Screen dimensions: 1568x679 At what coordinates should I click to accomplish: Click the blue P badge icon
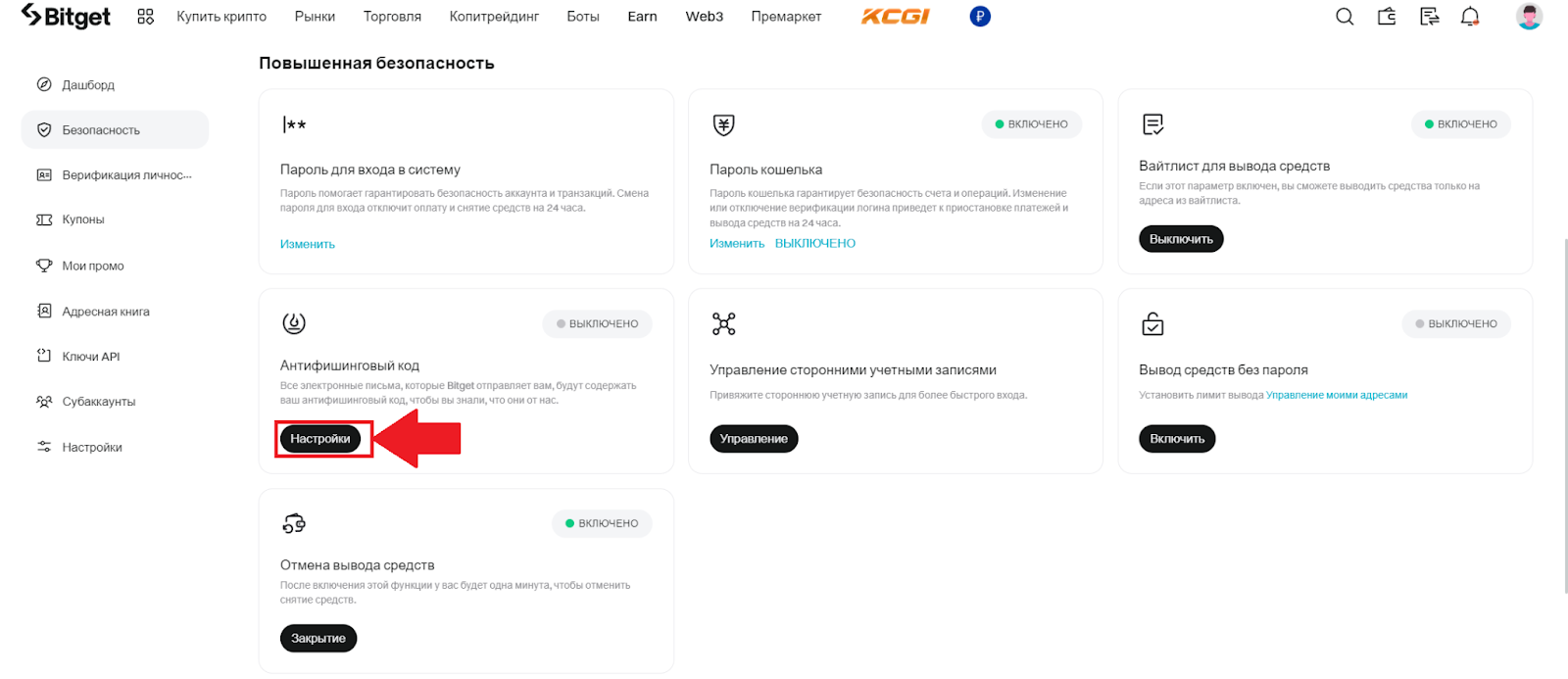[x=980, y=17]
